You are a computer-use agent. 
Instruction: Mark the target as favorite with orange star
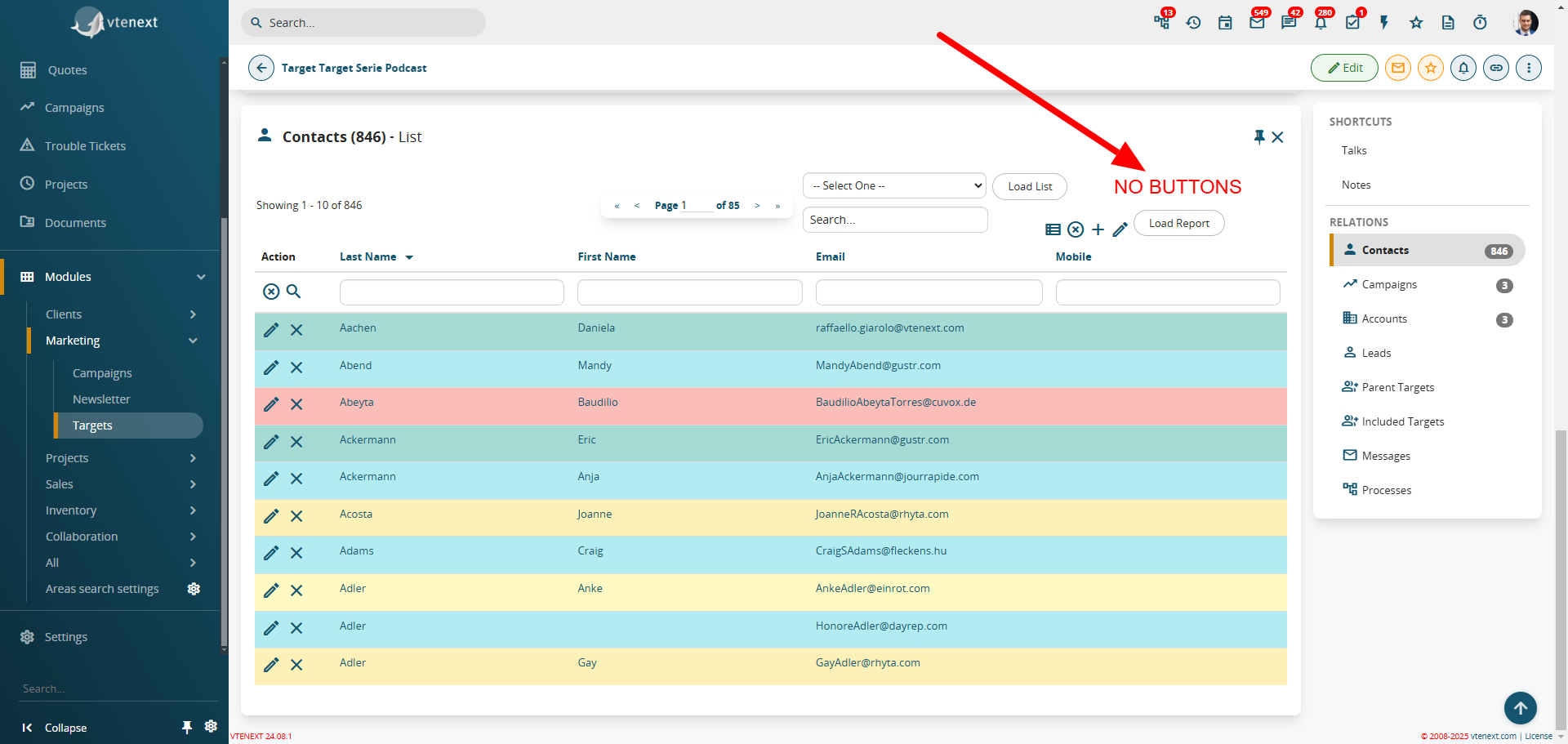point(1431,68)
